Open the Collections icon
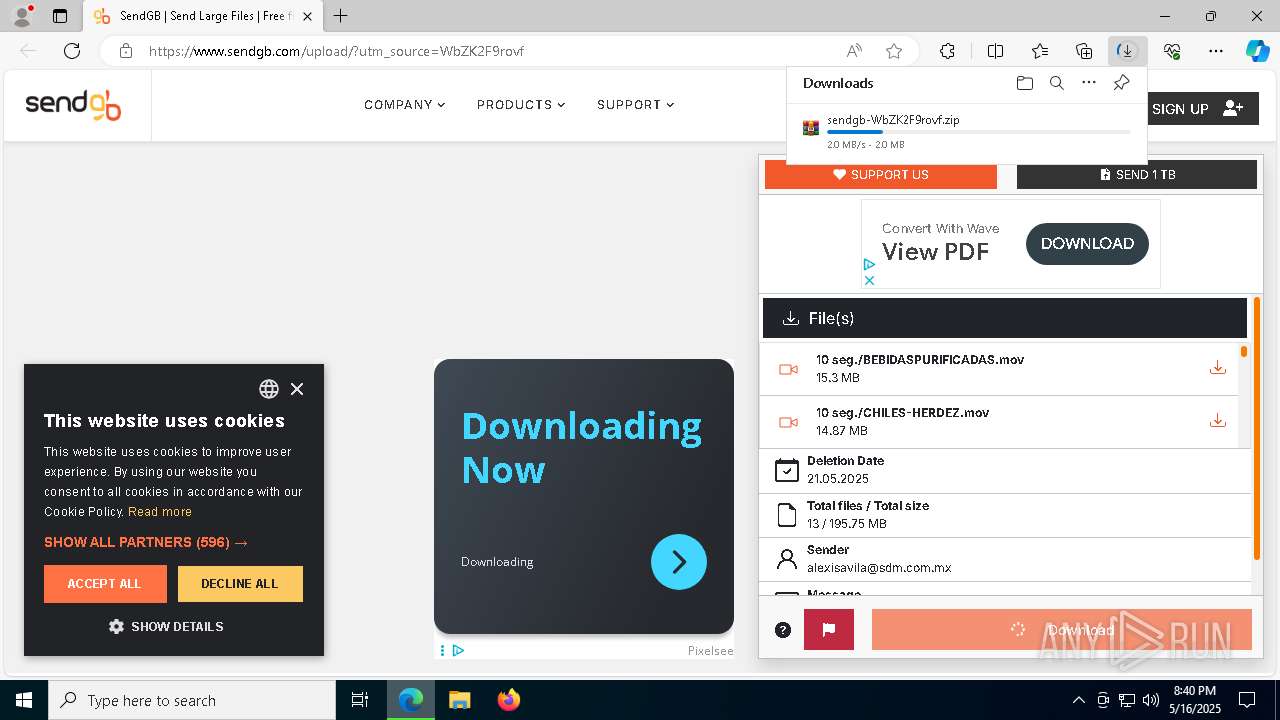The width and height of the screenshot is (1280, 720). 1084,51
